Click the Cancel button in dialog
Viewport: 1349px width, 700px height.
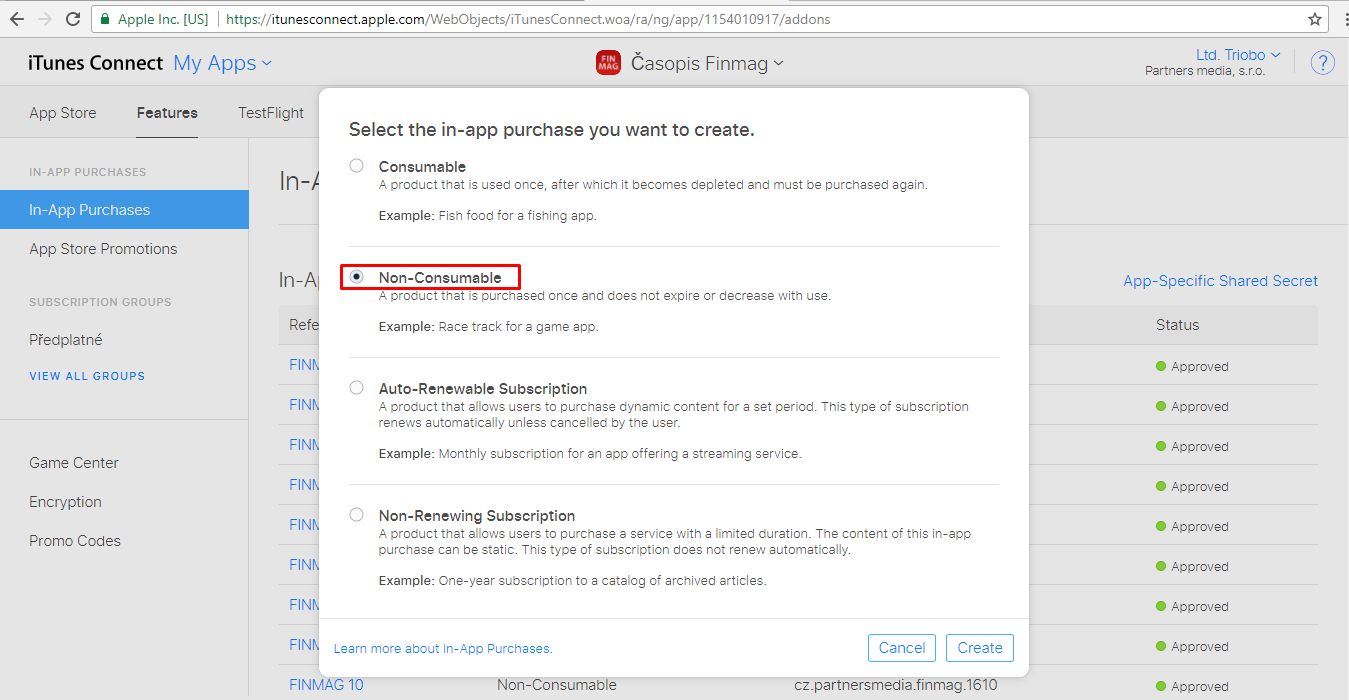[902, 648]
